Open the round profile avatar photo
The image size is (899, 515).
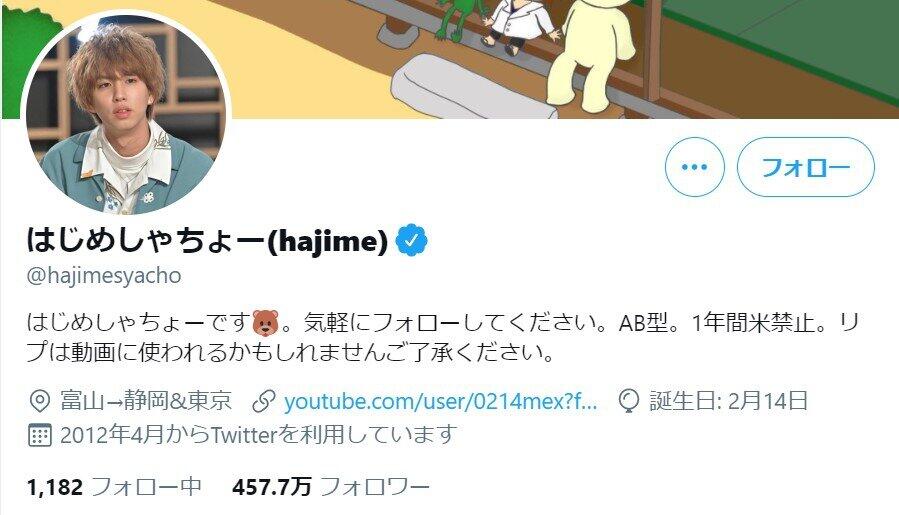click(126, 113)
